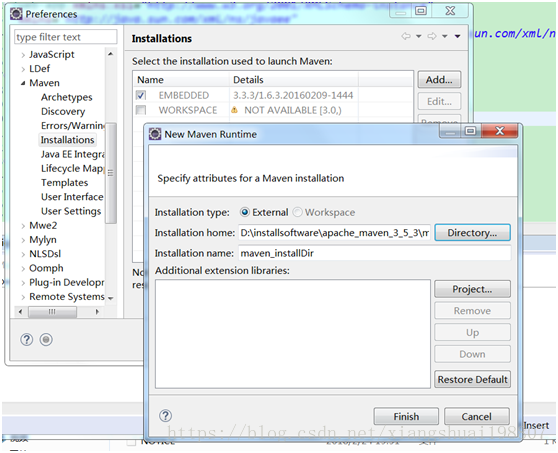The width and height of the screenshot is (558, 453).
Task: Click the Project... button
Action: click(472, 289)
